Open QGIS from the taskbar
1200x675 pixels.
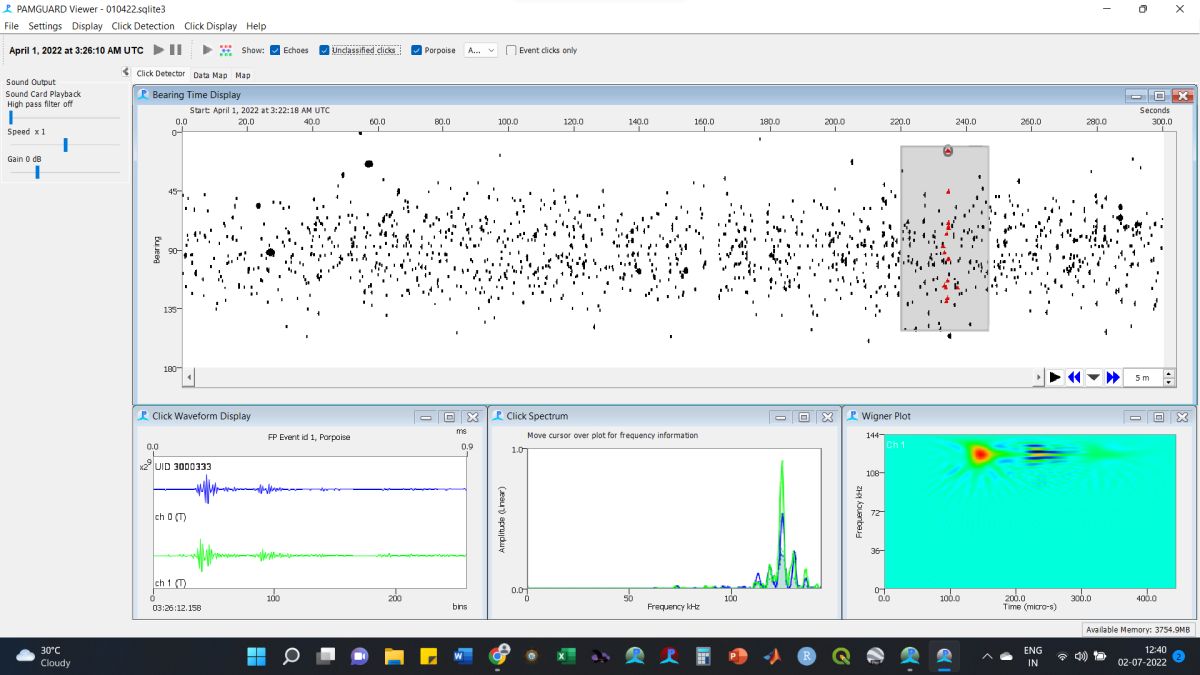pyautogui.click(x=841, y=656)
